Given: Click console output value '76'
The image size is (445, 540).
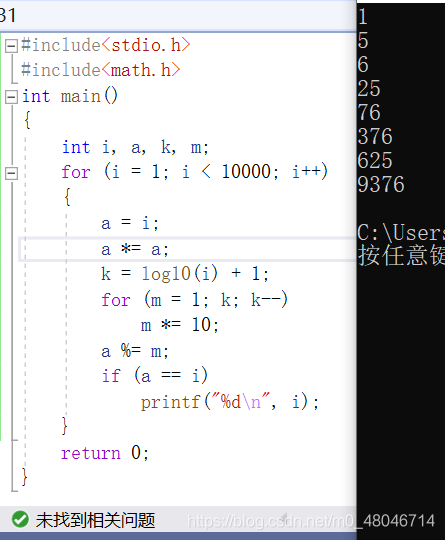Looking at the screenshot, I should pyautogui.click(x=369, y=113).
